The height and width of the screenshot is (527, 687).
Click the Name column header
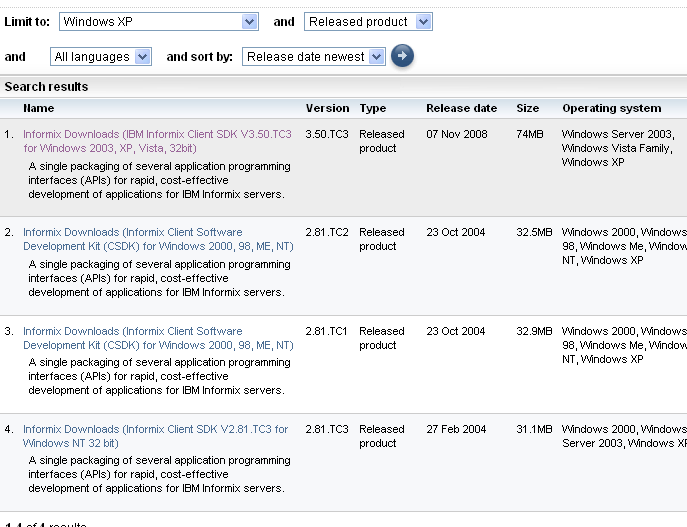click(x=39, y=108)
